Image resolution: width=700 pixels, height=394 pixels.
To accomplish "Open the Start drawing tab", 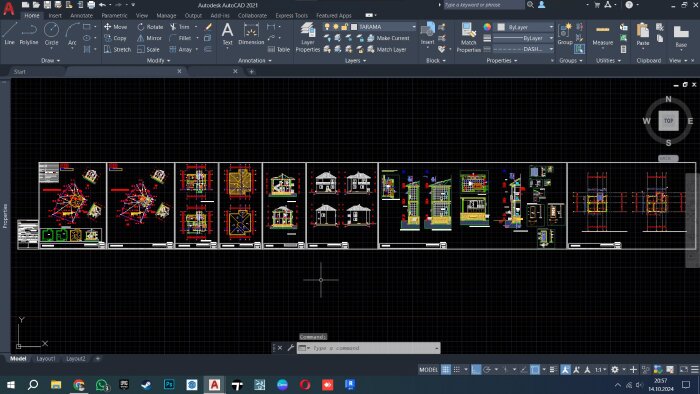I will [19, 71].
